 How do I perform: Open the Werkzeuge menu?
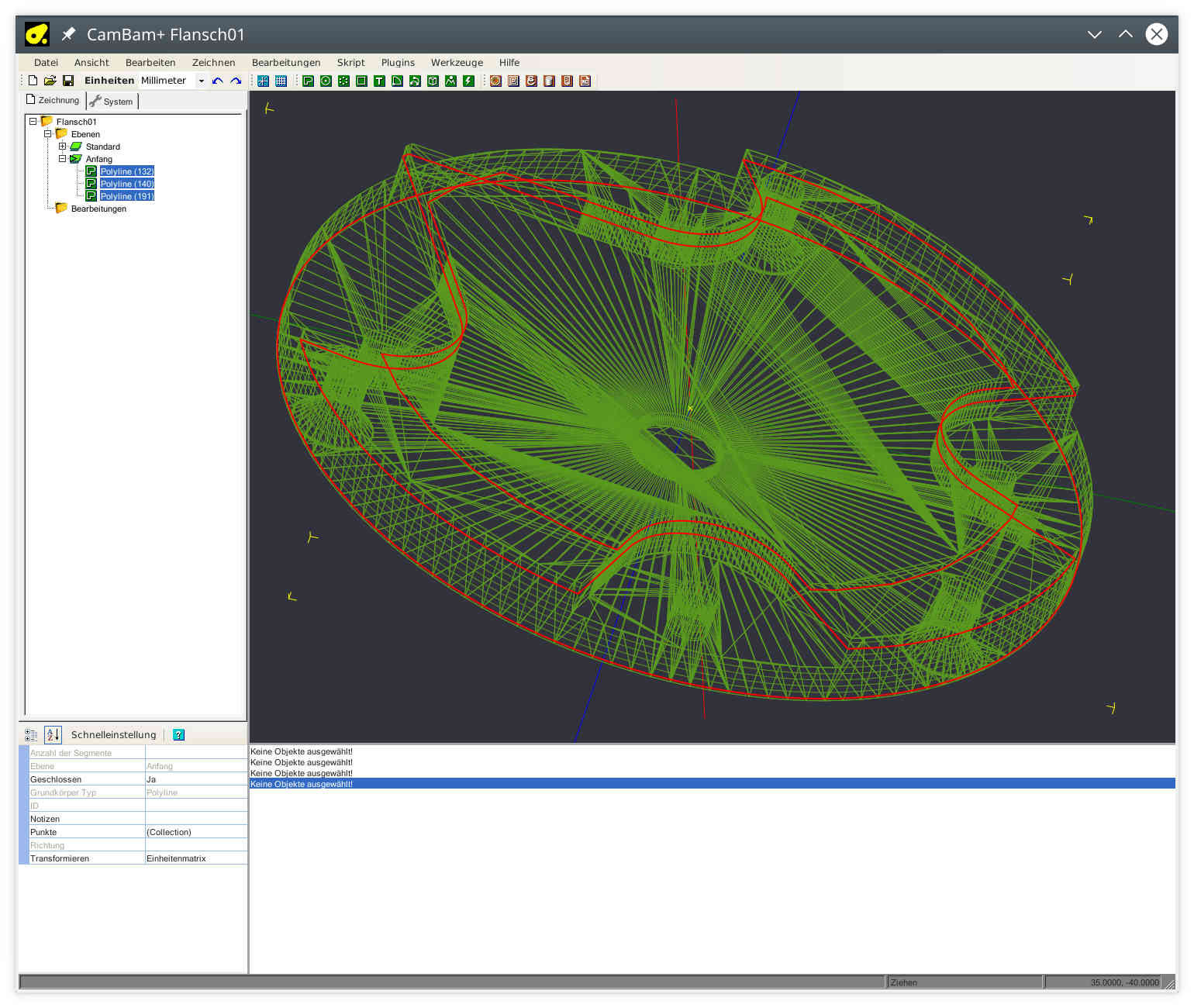(x=457, y=63)
